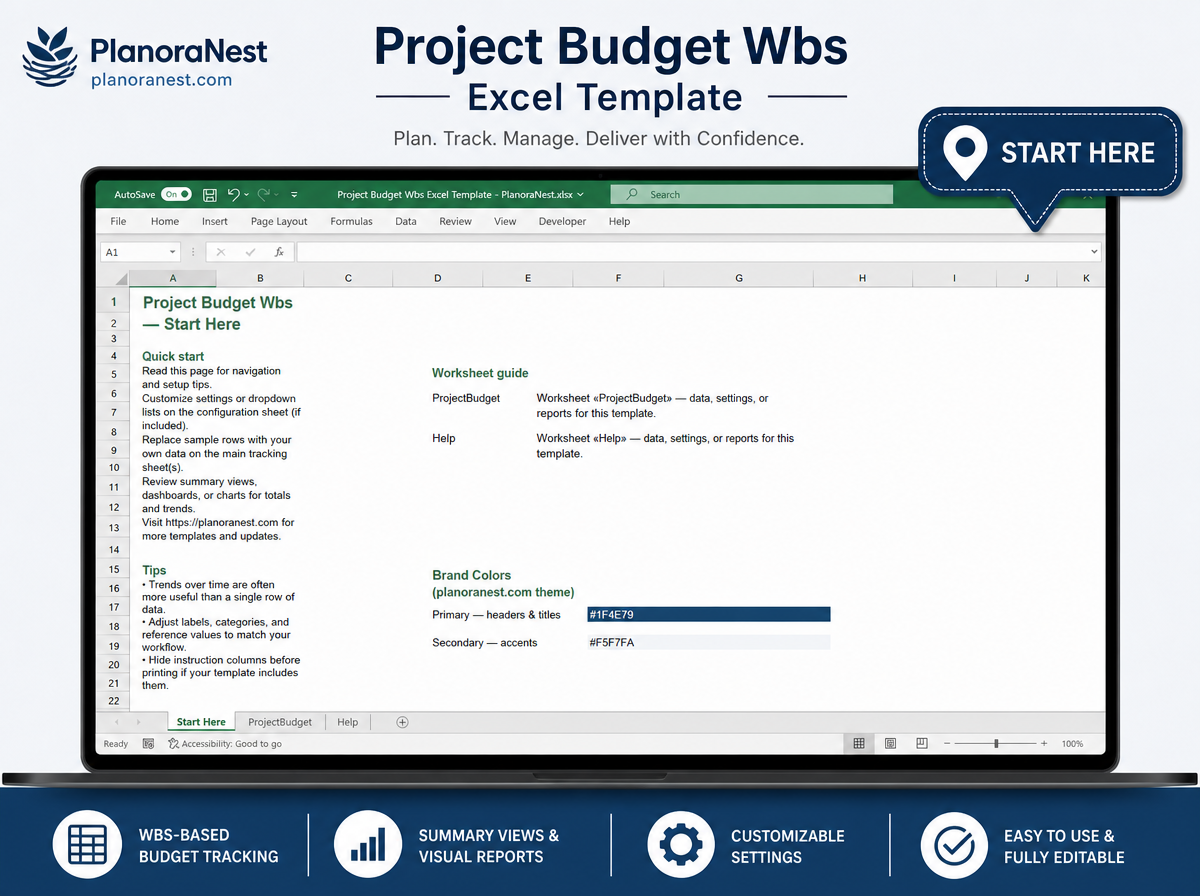Click the primary #1F4E79 color cell
This screenshot has height=896, width=1200.
709,614
